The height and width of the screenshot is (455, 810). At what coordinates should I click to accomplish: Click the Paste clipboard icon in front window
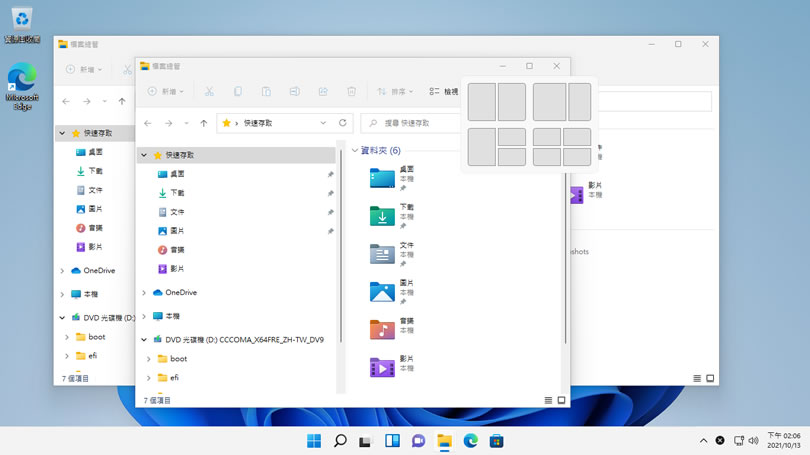266,91
